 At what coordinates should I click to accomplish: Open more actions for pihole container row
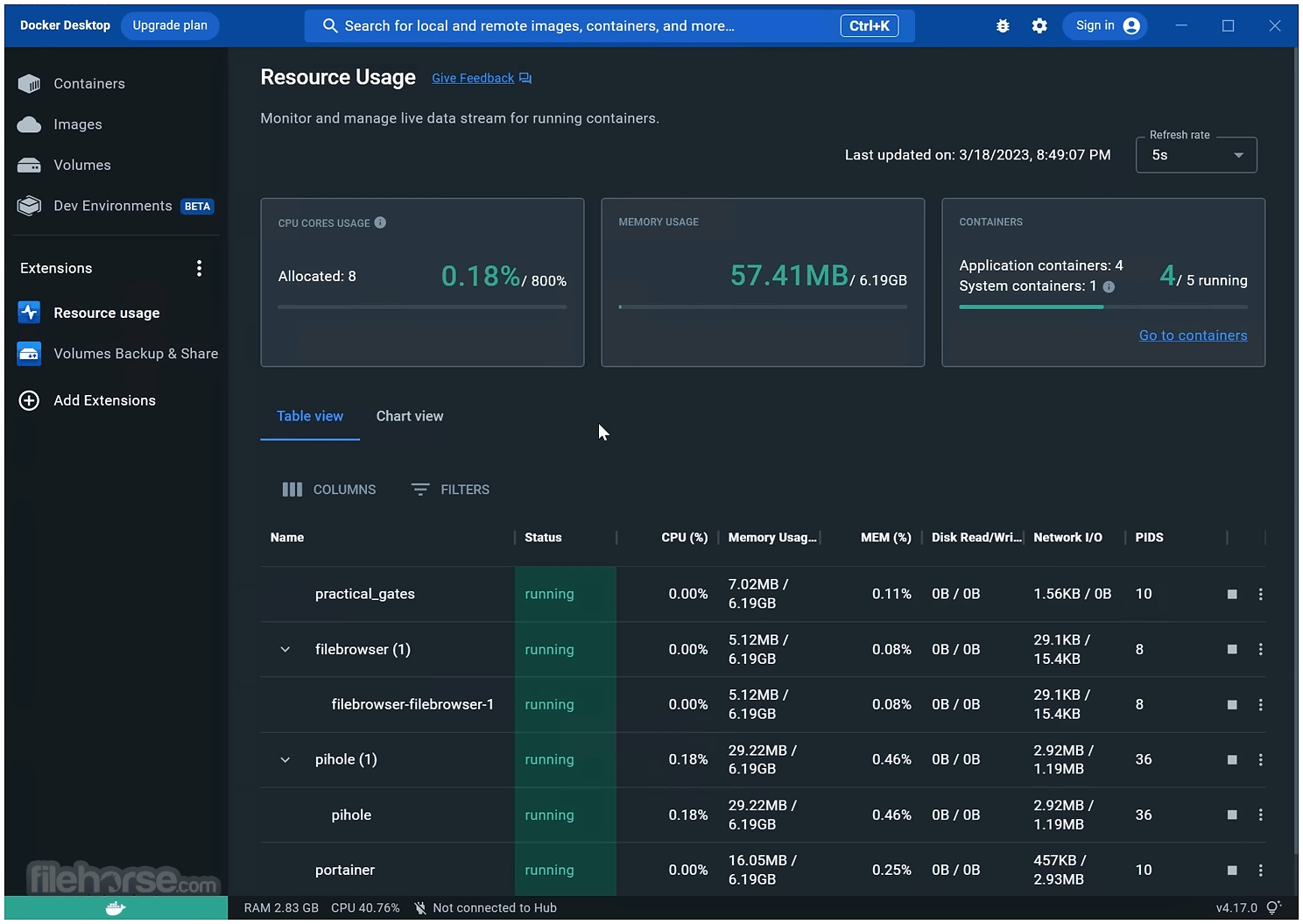pyautogui.click(x=1261, y=815)
